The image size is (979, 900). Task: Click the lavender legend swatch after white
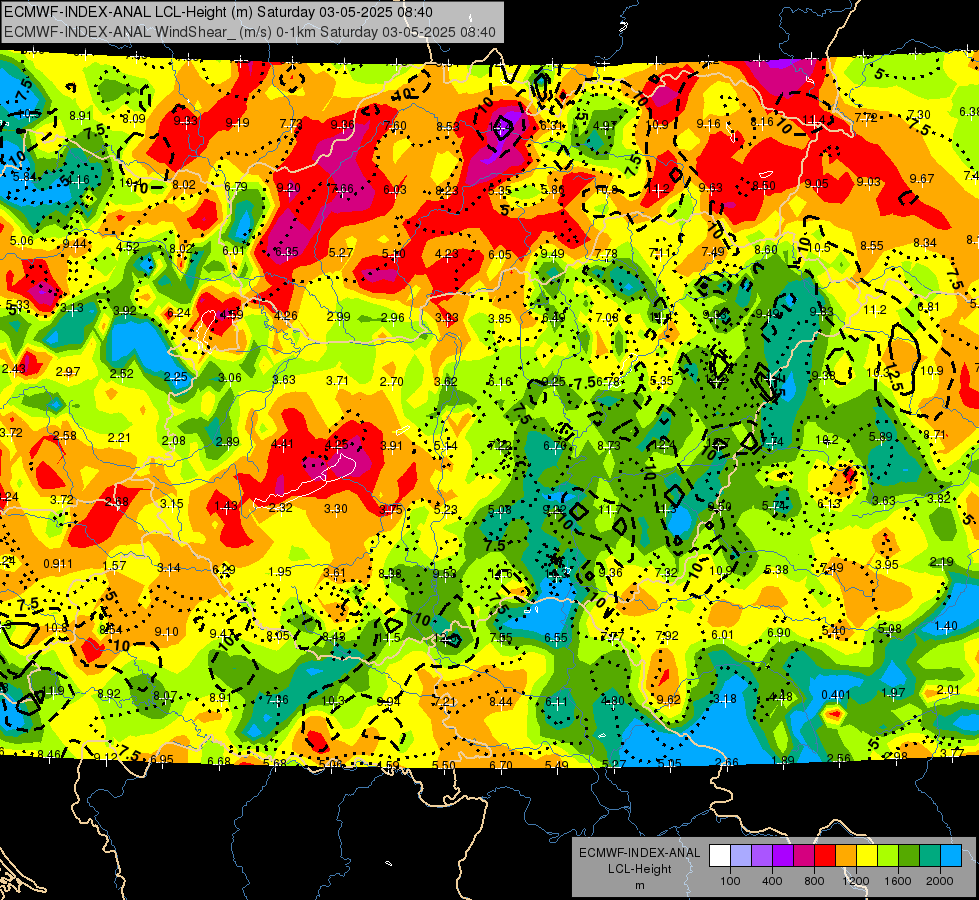(741, 856)
